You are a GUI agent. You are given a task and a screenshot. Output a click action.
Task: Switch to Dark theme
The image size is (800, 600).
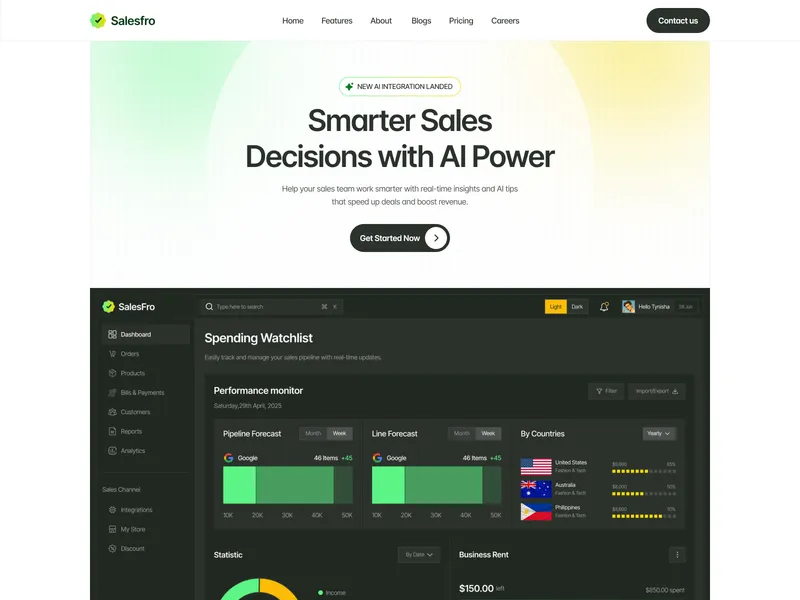click(x=577, y=307)
